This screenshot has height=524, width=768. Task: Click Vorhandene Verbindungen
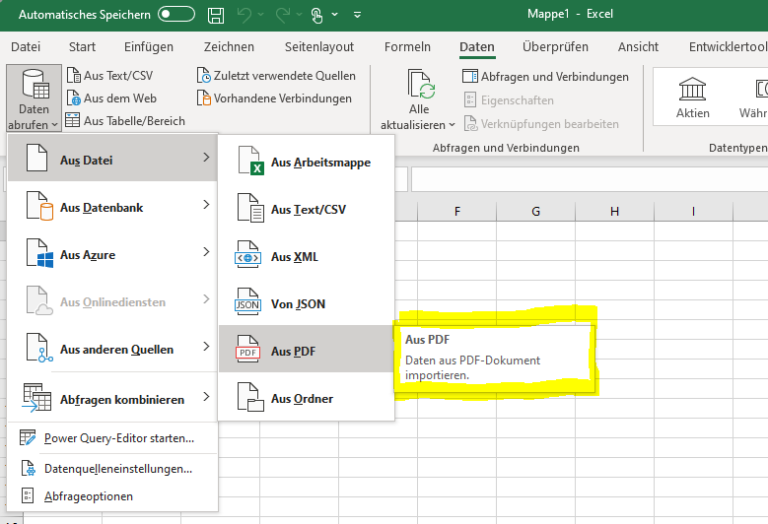coord(274,98)
